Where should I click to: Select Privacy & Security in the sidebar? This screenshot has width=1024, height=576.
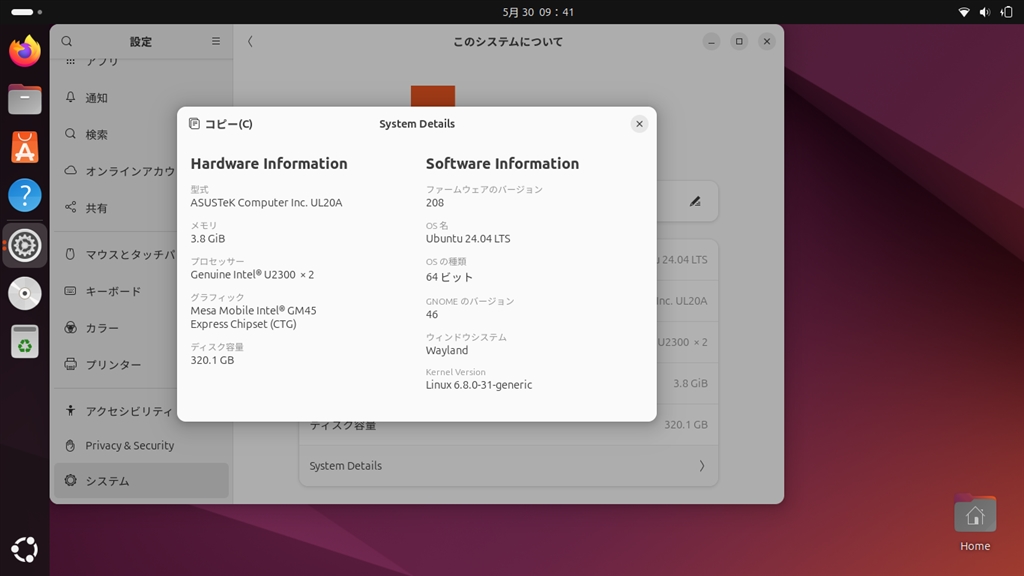141,445
